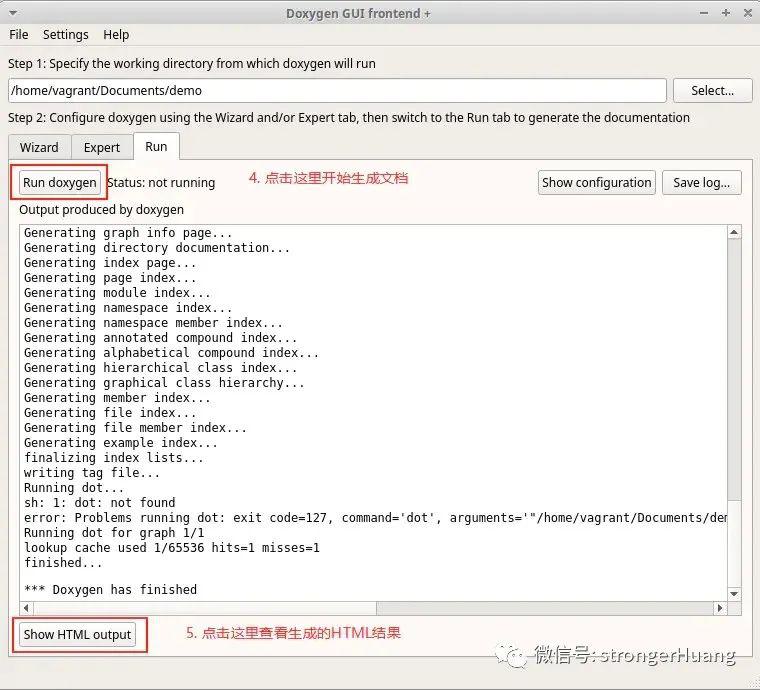Click Show configuration button
Screen dimensions: 760x690
[x=597, y=183]
